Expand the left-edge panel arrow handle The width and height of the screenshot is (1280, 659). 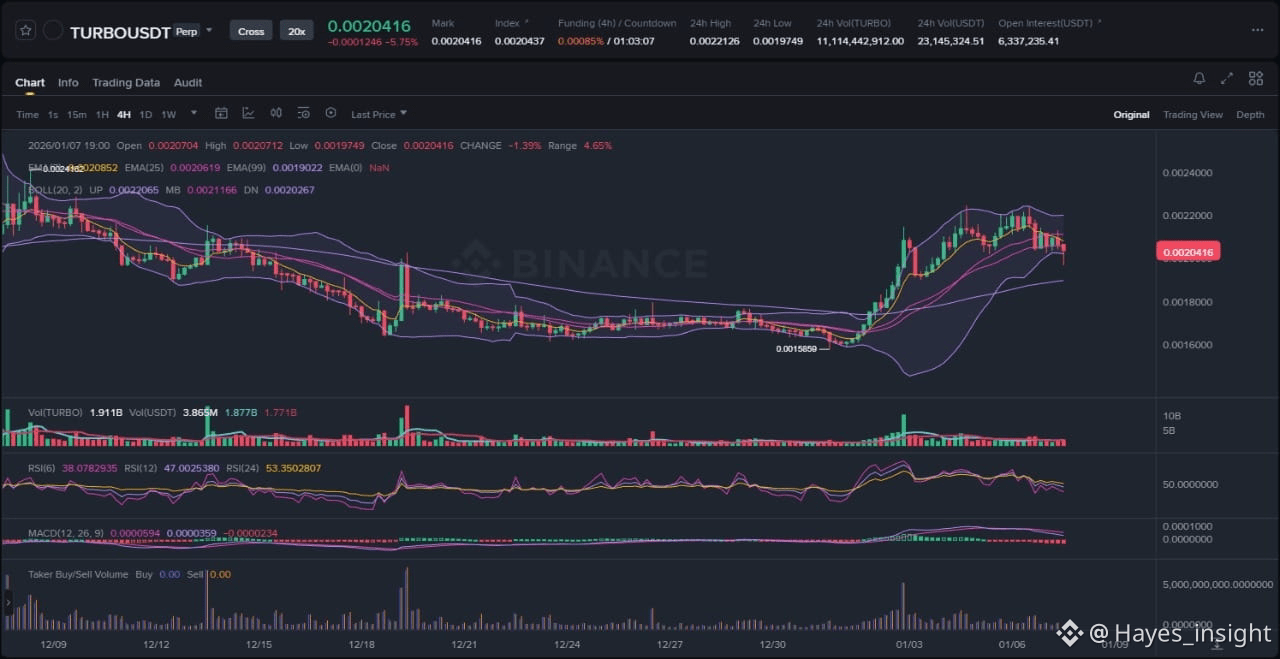8,602
